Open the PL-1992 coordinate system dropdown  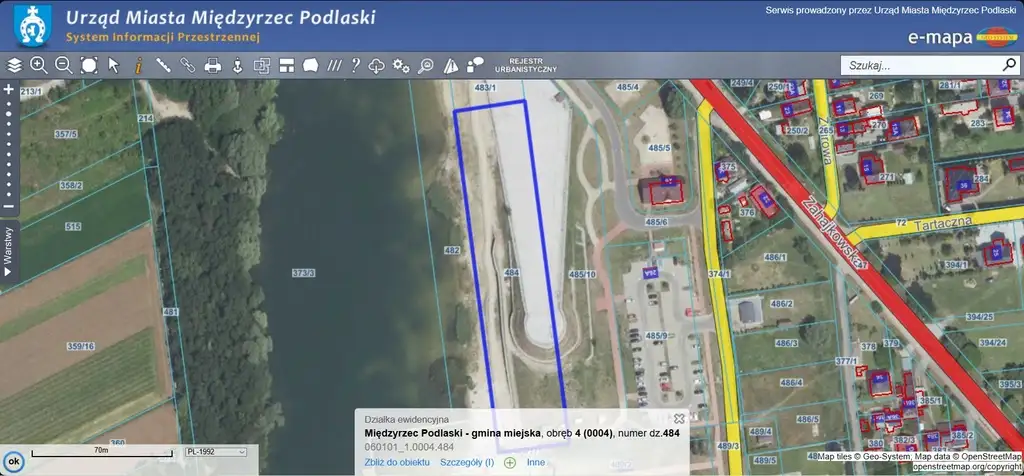tap(215, 452)
